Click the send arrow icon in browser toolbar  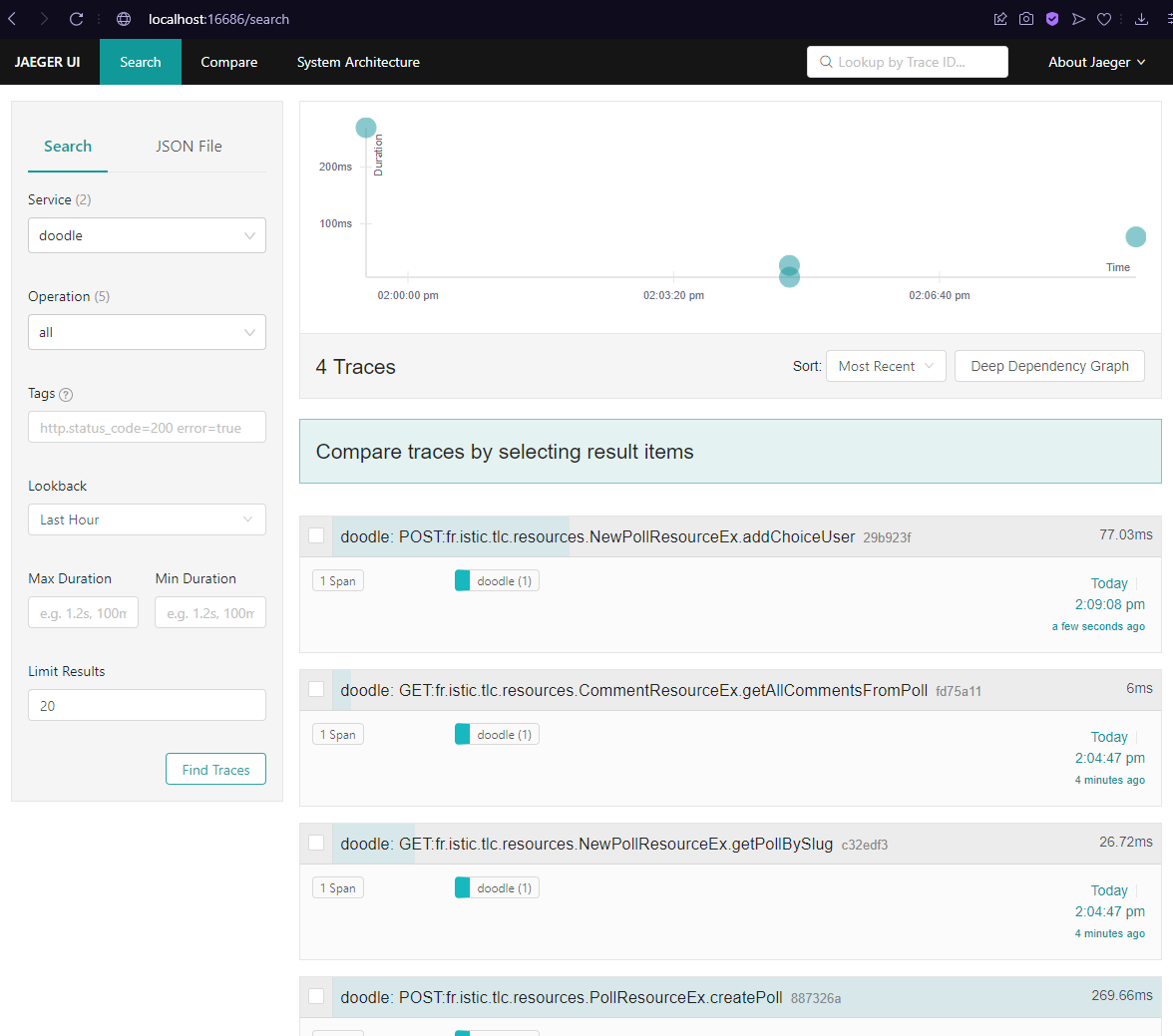click(x=1078, y=19)
